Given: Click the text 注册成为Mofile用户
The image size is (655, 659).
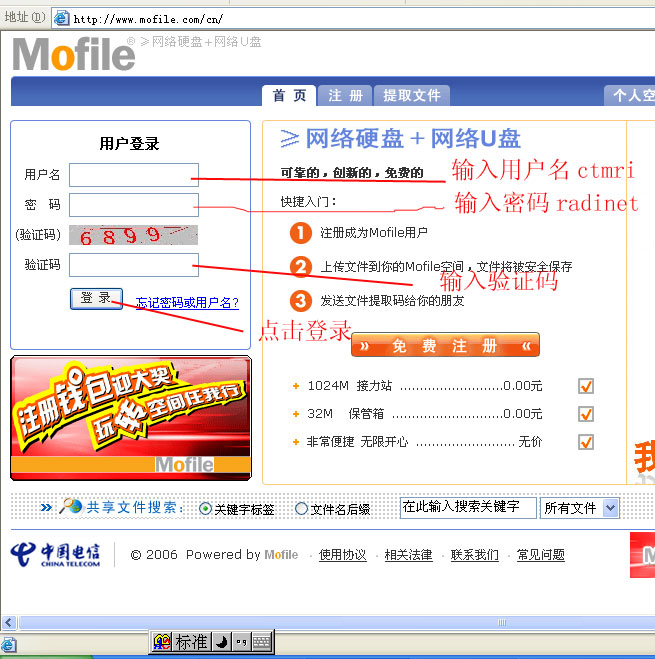Looking at the screenshot, I should coord(374,232).
